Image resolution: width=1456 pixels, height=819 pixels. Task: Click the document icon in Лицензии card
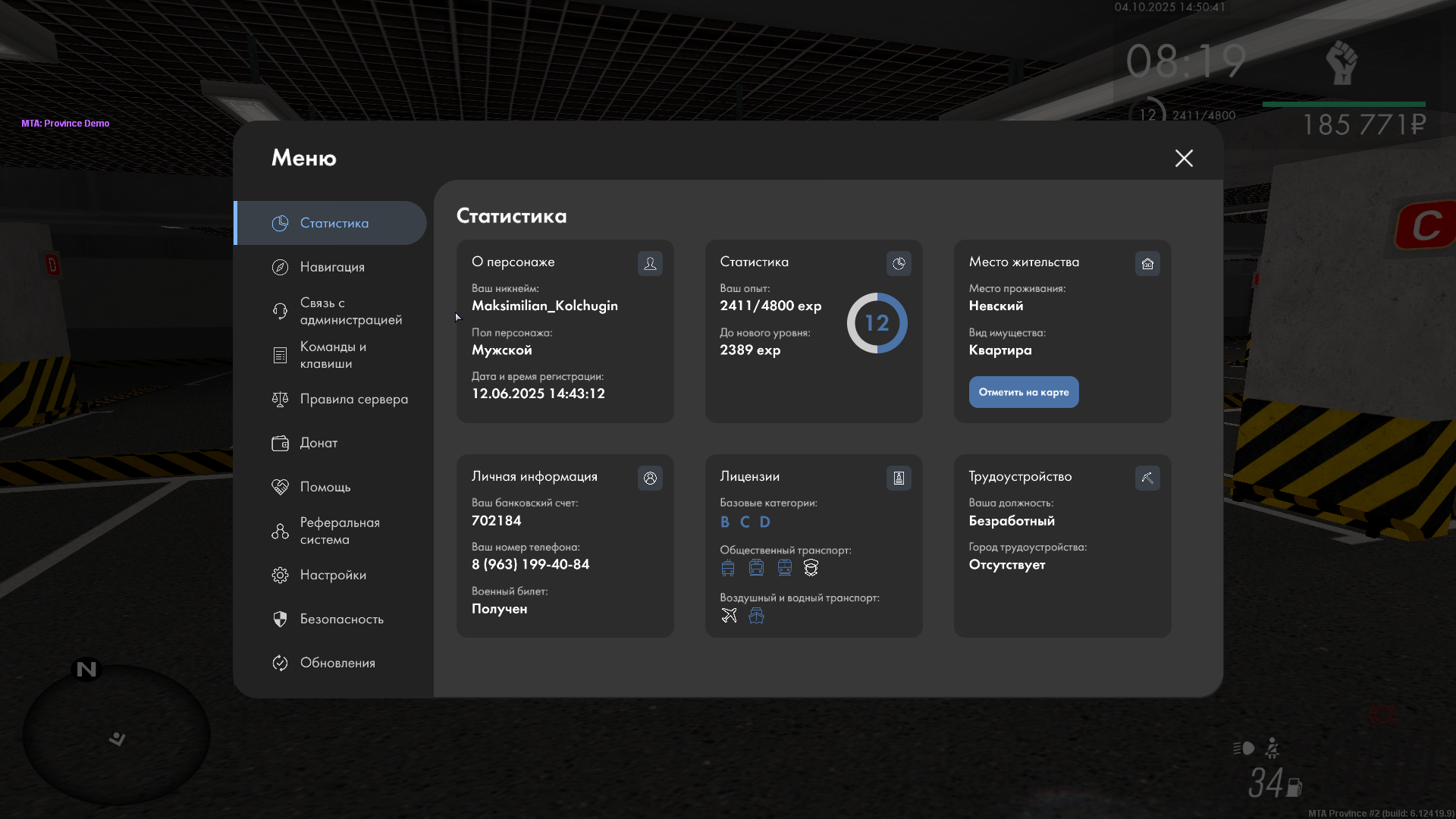[899, 479]
